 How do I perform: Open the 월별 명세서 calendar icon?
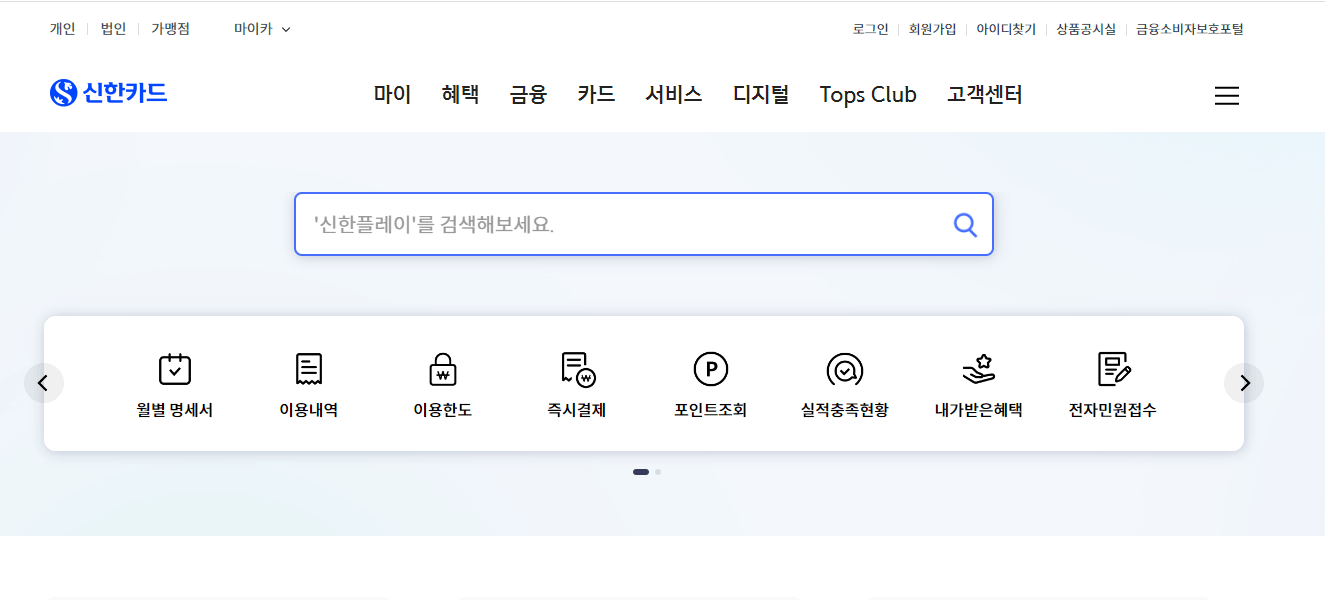click(x=175, y=370)
